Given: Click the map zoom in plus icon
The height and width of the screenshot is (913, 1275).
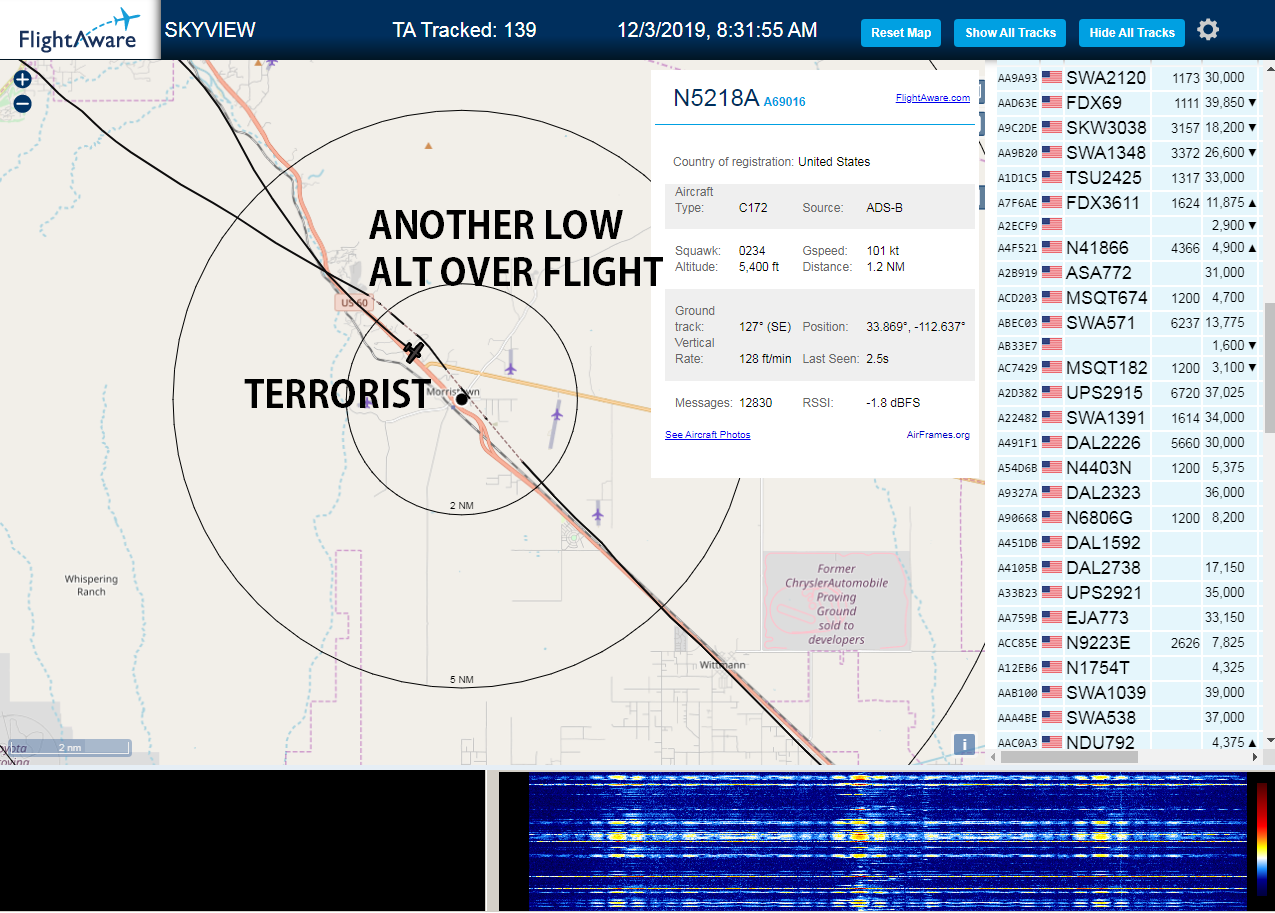Looking at the screenshot, I should [x=22, y=79].
